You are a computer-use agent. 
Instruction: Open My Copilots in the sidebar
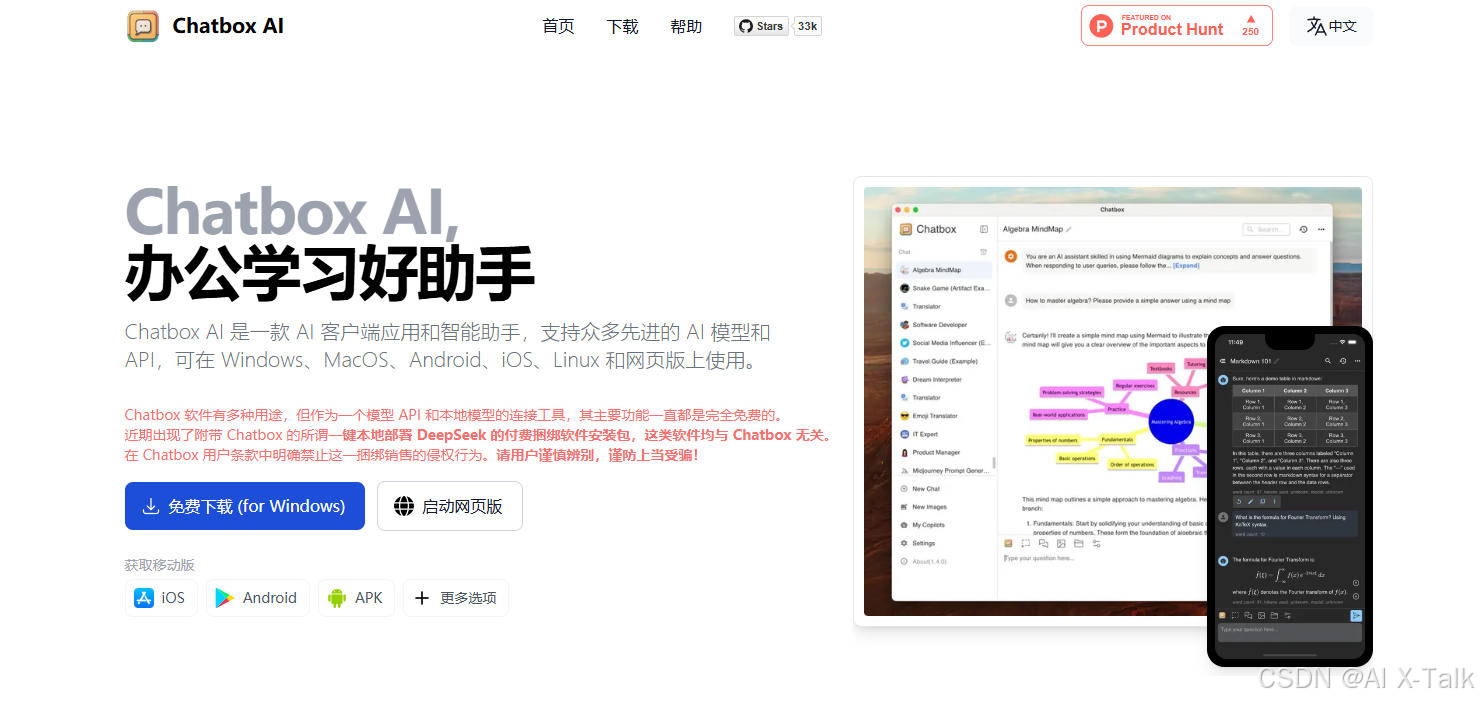click(944, 525)
